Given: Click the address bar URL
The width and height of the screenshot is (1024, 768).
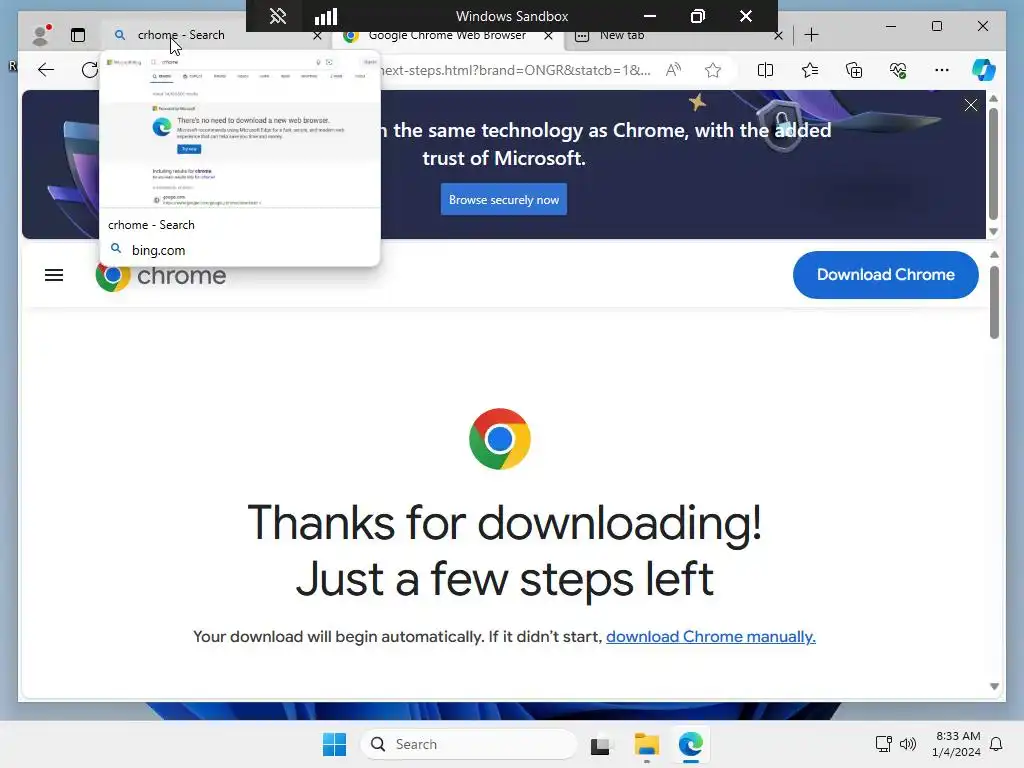Looking at the screenshot, I should pyautogui.click(x=514, y=70).
